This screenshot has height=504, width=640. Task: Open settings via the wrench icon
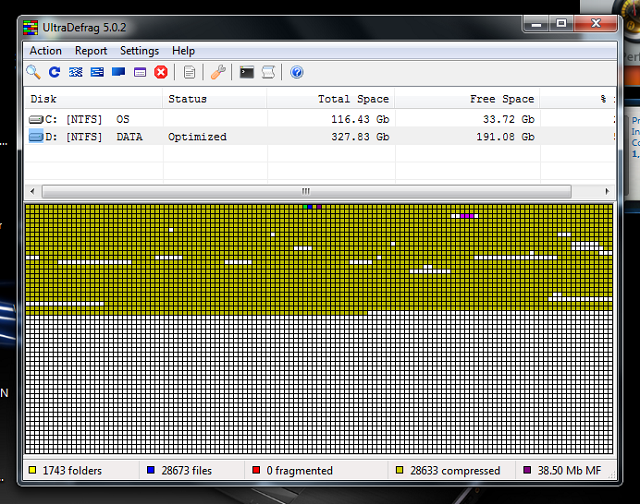218,72
